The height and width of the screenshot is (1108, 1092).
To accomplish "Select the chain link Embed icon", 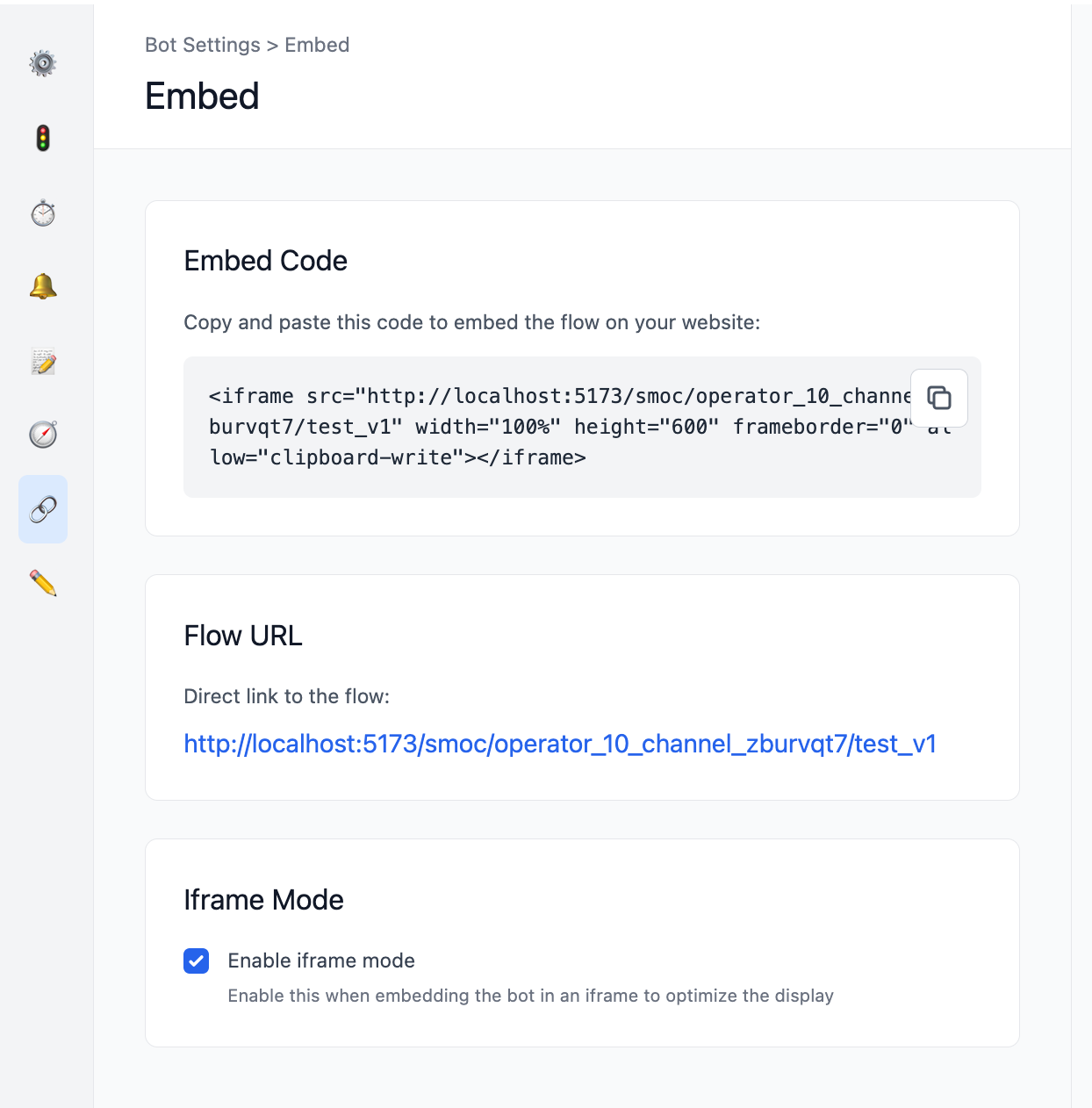I will (43, 509).
